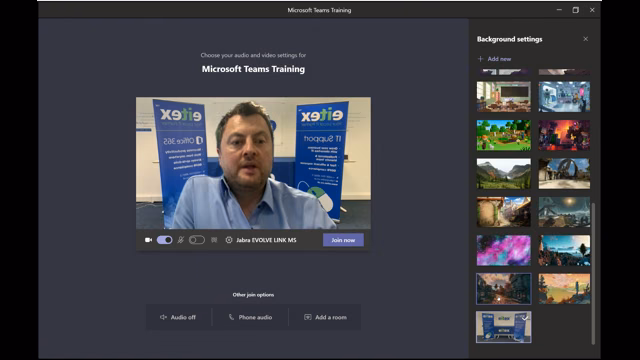Choose the autumn street background thumbnail
640x360 pixels.
coord(504,289)
